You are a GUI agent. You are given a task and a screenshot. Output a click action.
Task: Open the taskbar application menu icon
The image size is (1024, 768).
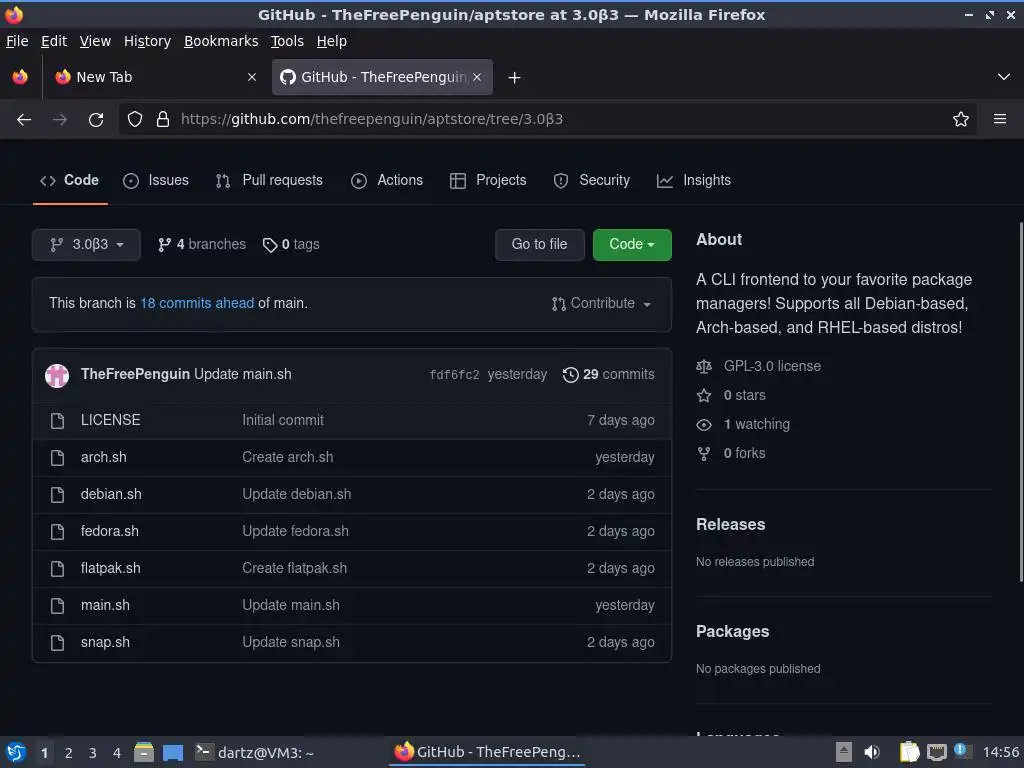16,752
